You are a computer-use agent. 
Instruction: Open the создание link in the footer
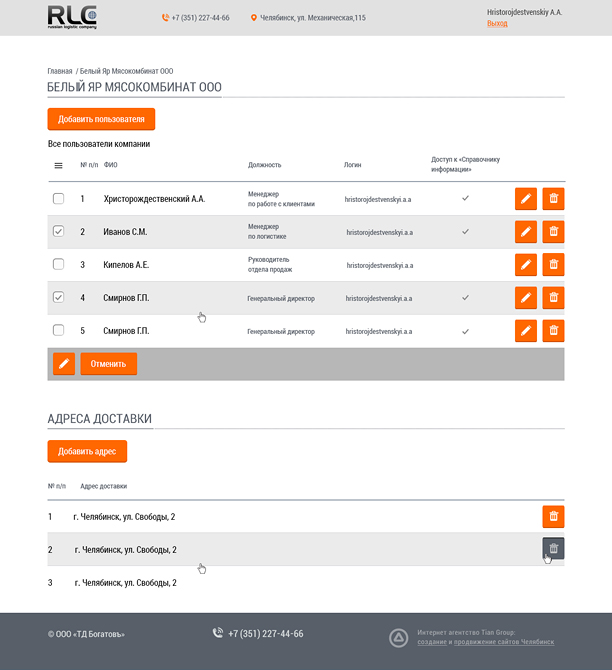432,642
